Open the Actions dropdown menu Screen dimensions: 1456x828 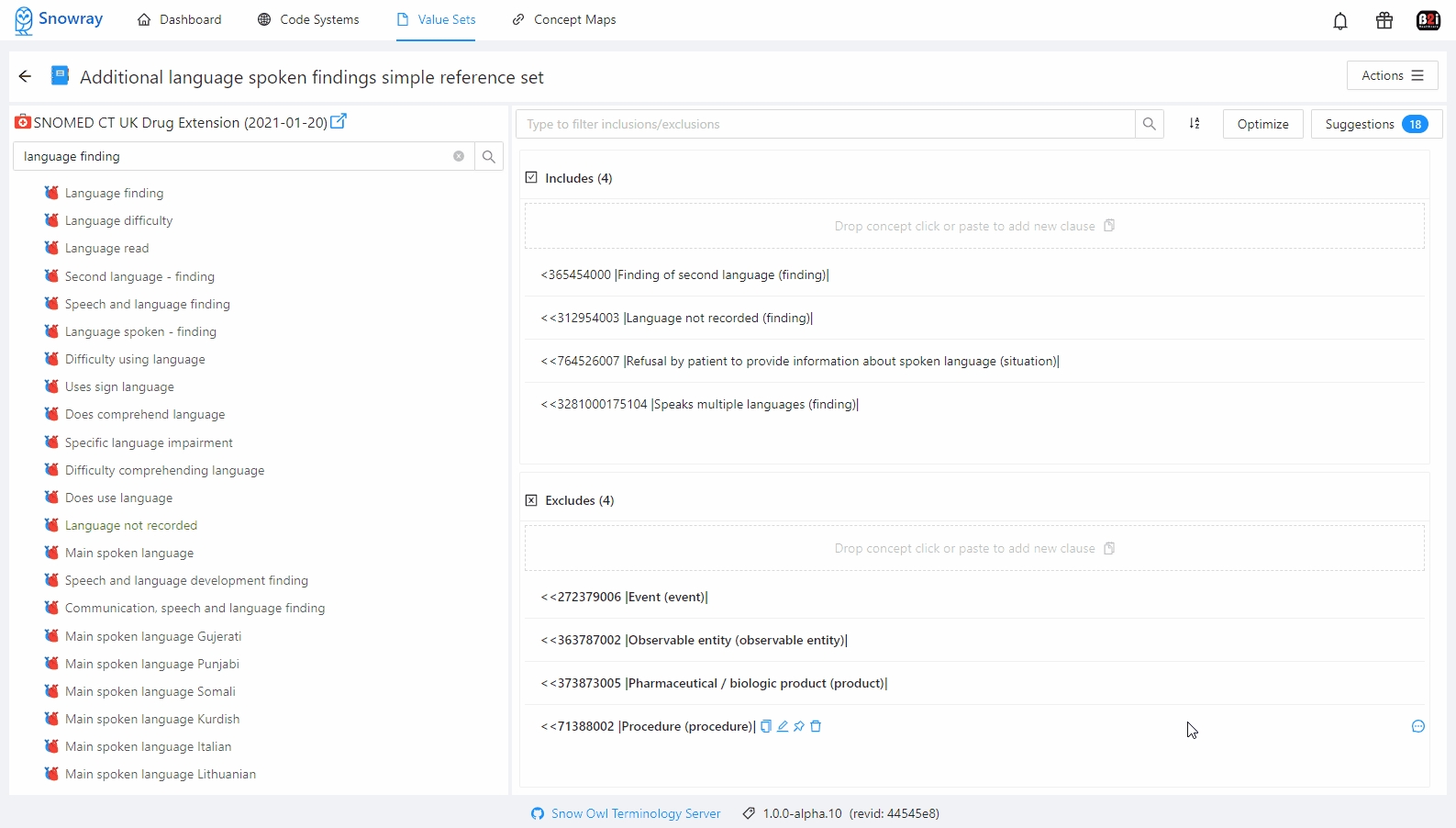[x=1392, y=75]
